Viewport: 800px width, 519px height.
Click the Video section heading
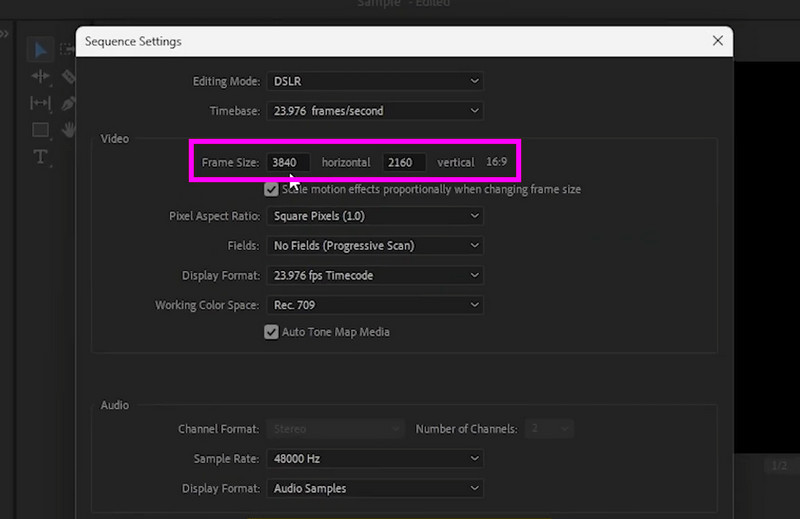[x=115, y=139]
